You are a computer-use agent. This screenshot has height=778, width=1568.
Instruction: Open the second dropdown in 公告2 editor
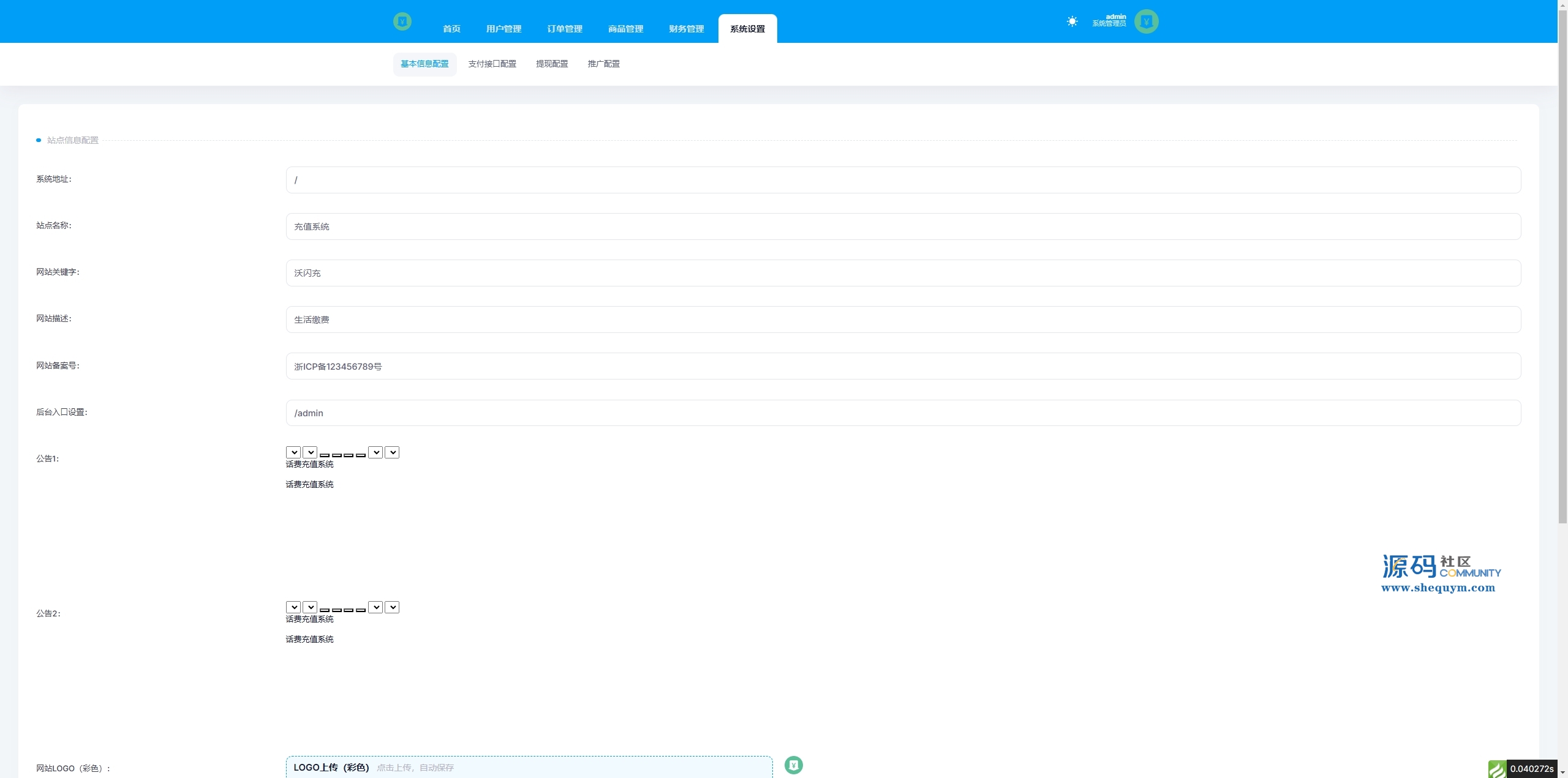(310, 607)
